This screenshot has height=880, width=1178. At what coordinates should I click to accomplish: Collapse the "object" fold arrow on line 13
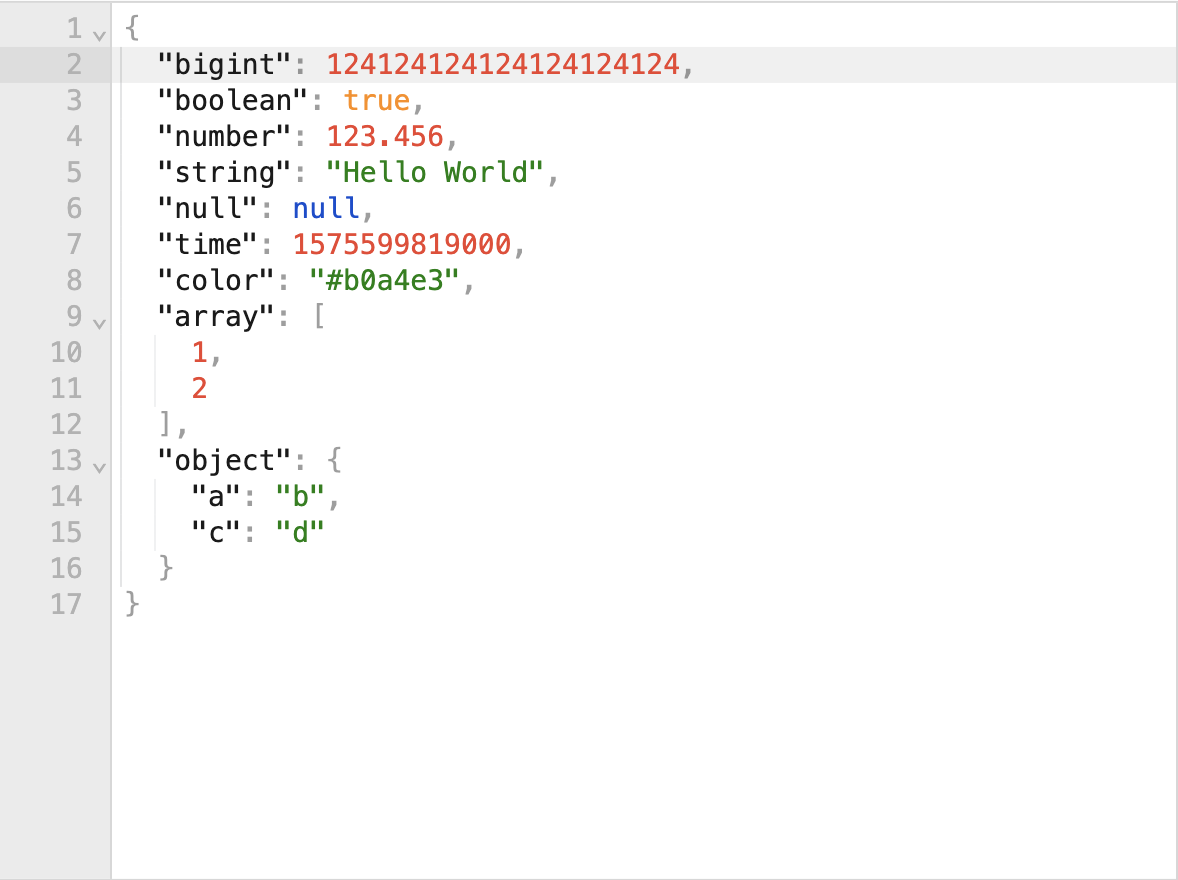click(99, 468)
